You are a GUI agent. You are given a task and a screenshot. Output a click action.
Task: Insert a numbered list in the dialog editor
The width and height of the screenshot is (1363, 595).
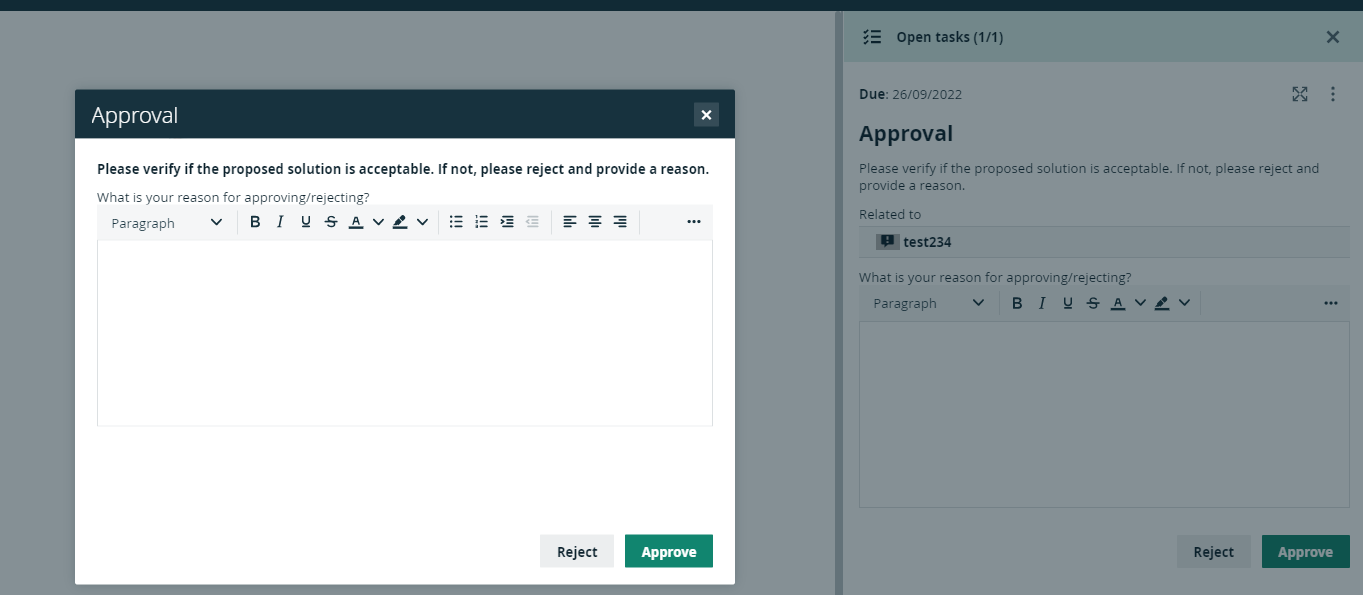coord(481,222)
